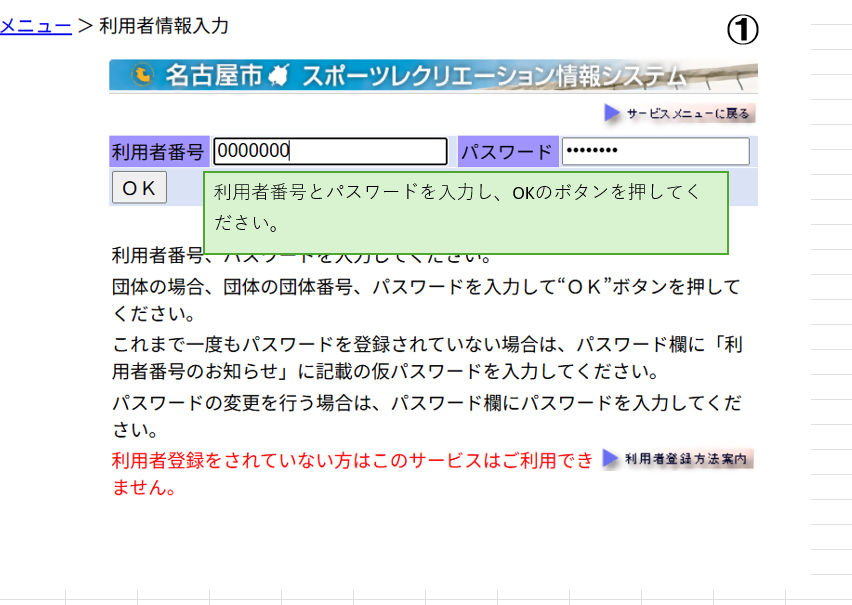Viewport: 852px width, 605px height.
Task: Click the パスワード purple label
Action: pos(506,152)
